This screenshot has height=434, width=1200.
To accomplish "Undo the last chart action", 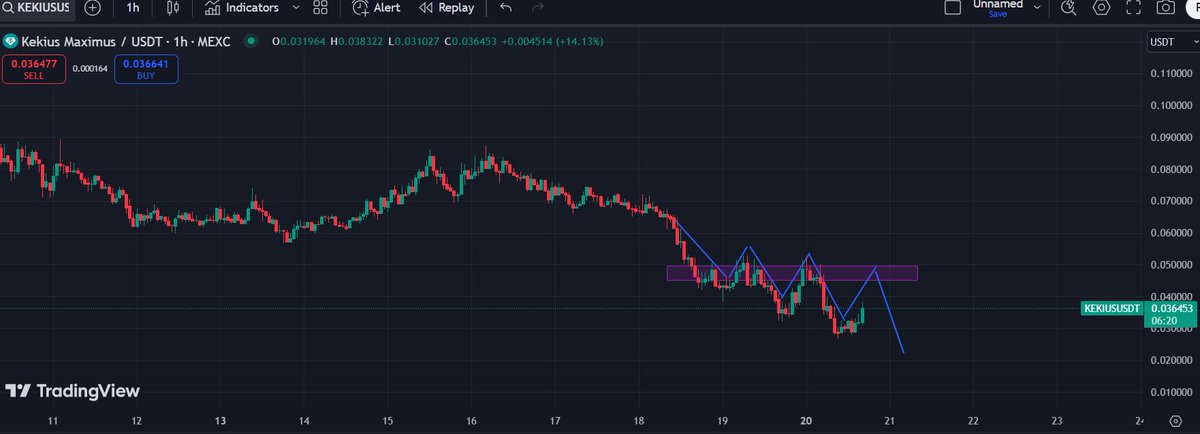I will (x=505, y=7).
